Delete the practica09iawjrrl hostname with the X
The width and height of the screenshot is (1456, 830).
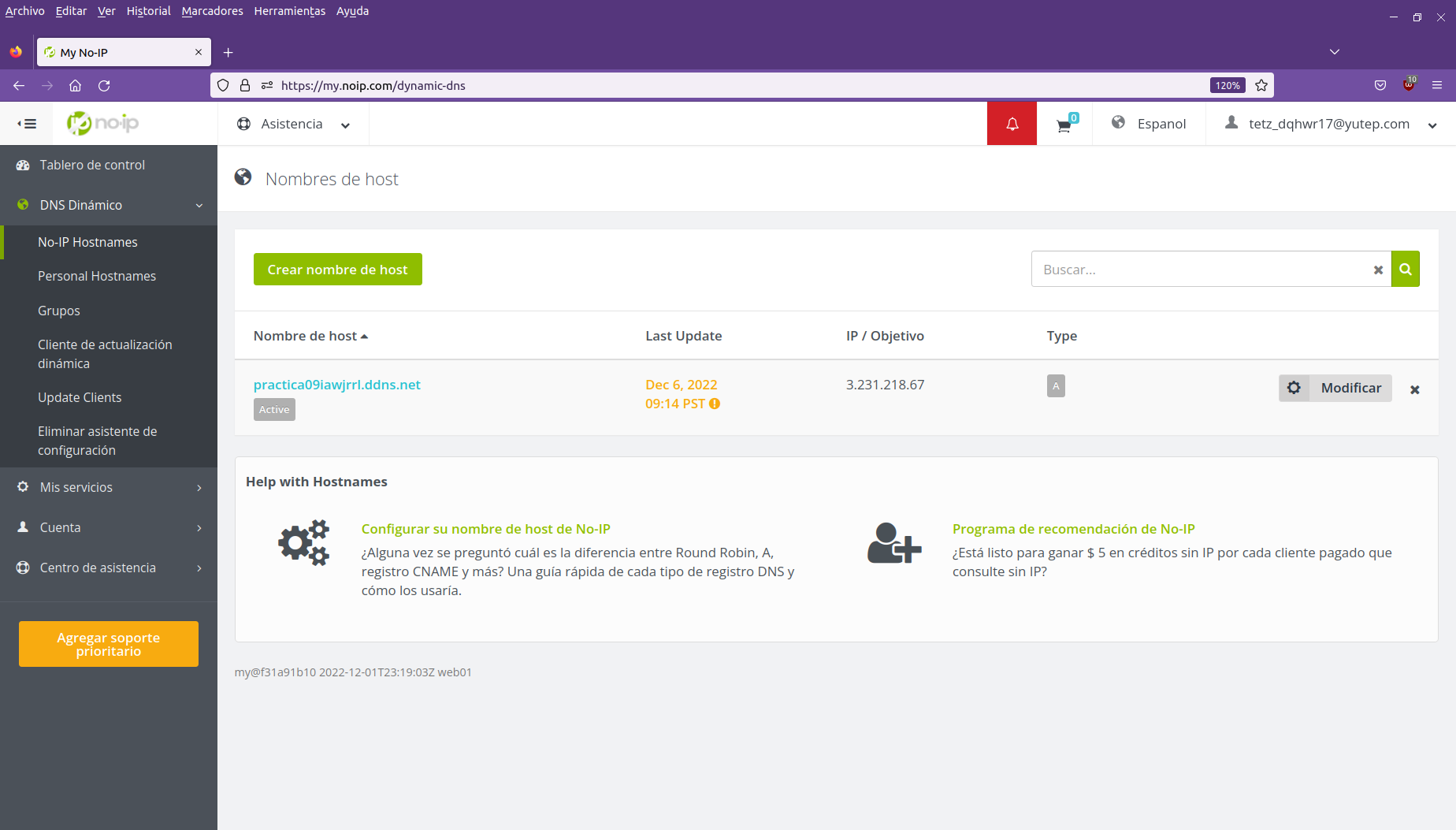[1415, 389]
